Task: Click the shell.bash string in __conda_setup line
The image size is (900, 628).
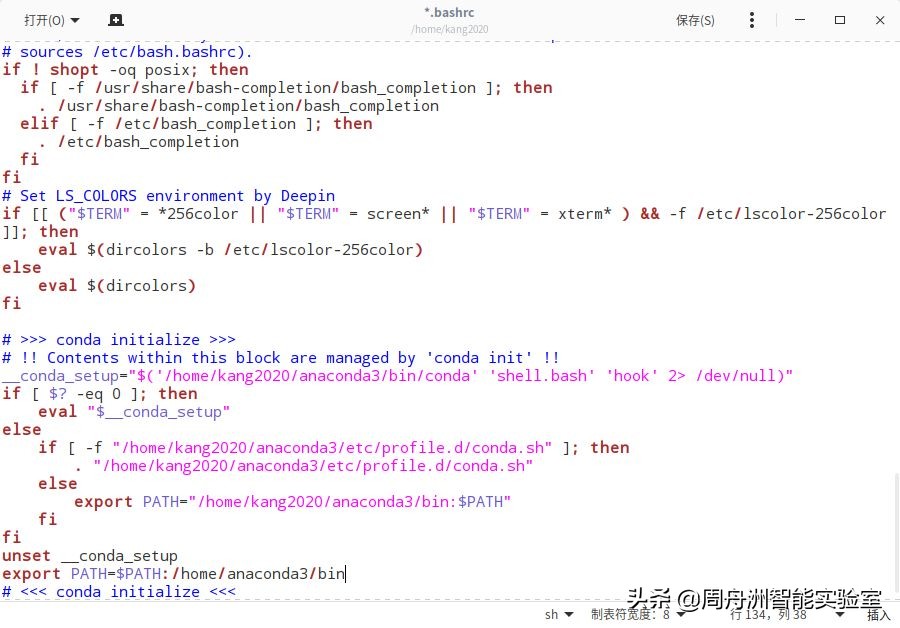Action: (541, 375)
